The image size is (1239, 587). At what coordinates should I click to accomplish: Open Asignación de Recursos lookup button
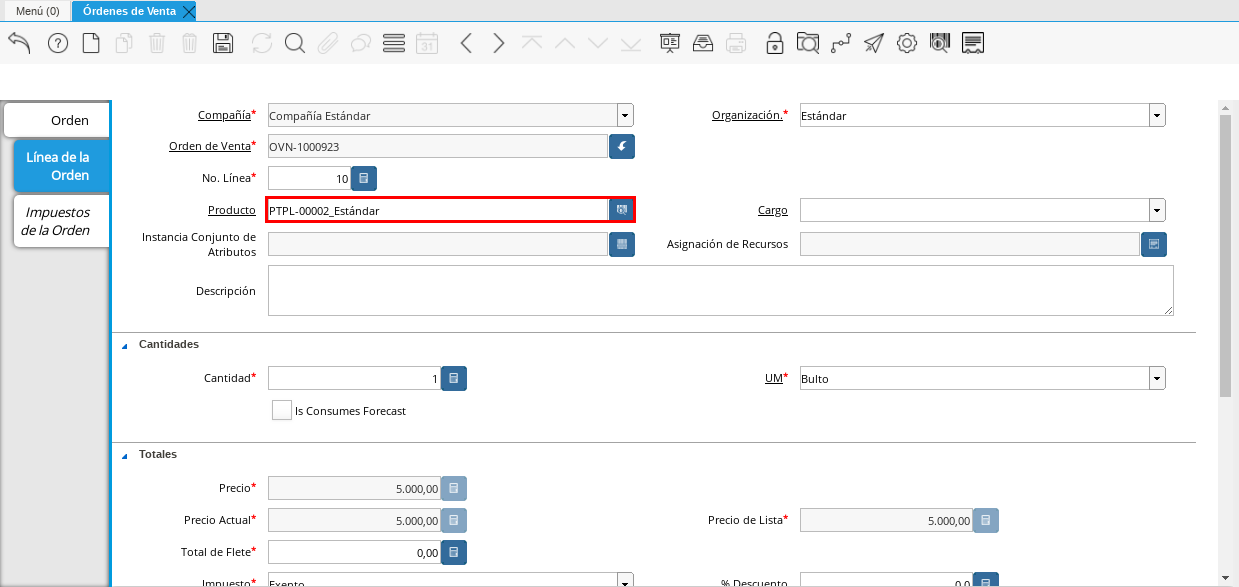[x=1154, y=244]
